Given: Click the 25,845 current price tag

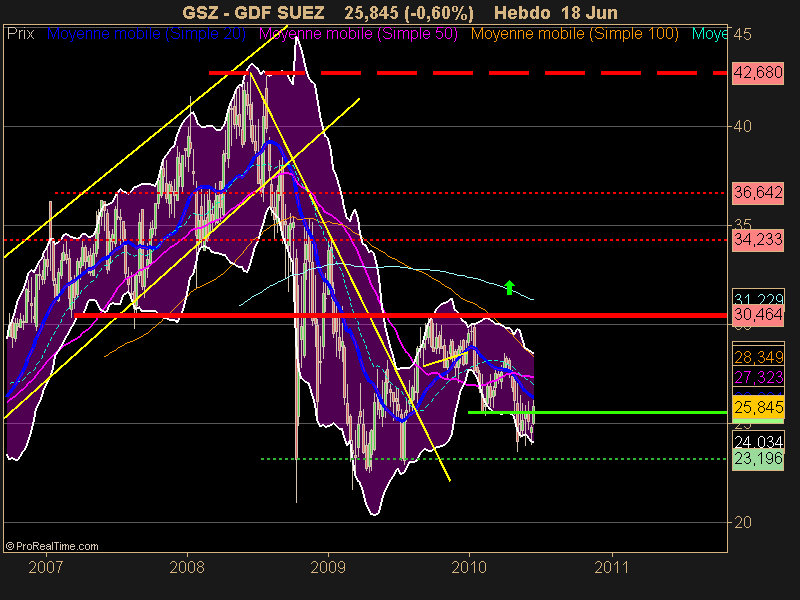Looking at the screenshot, I should (x=758, y=407).
